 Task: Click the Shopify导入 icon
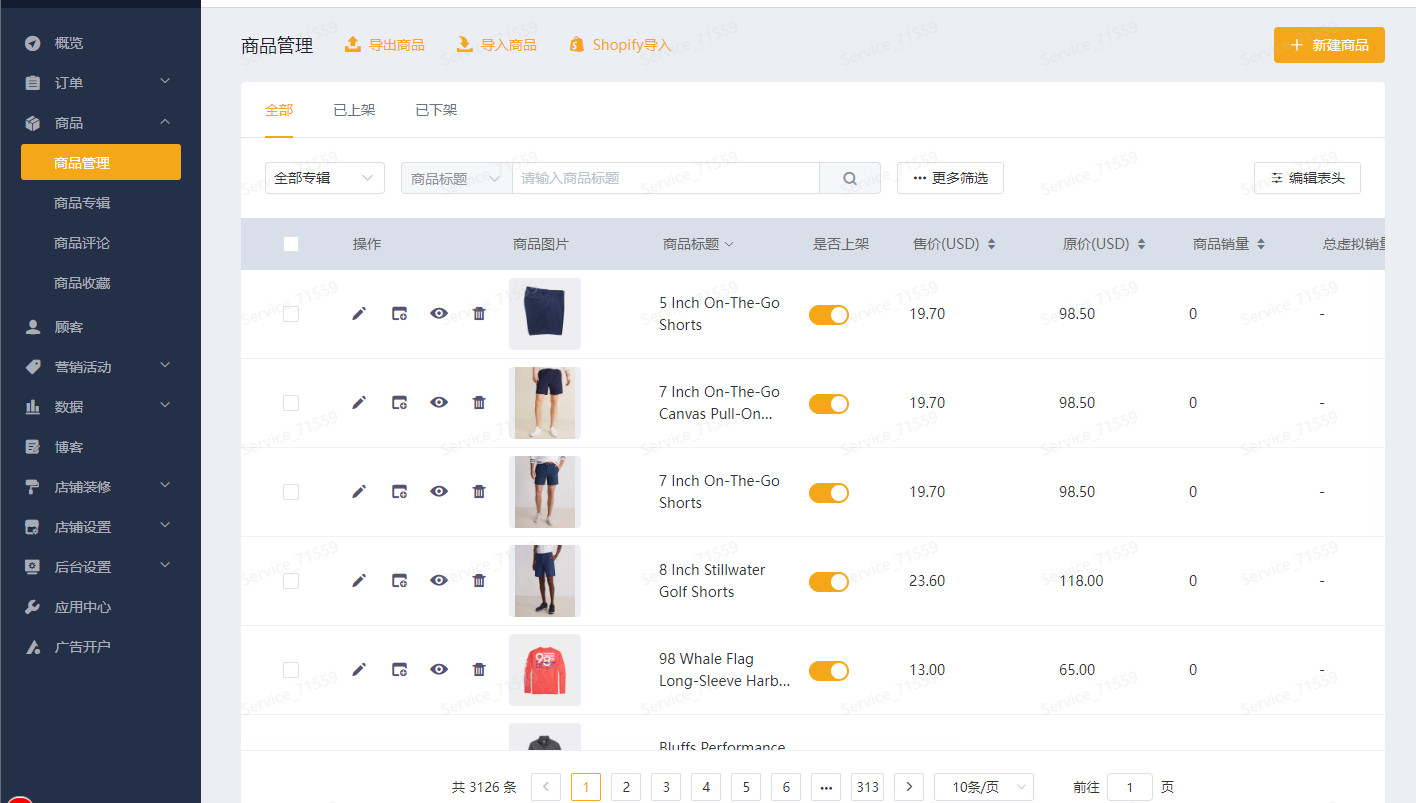[x=576, y=45]
